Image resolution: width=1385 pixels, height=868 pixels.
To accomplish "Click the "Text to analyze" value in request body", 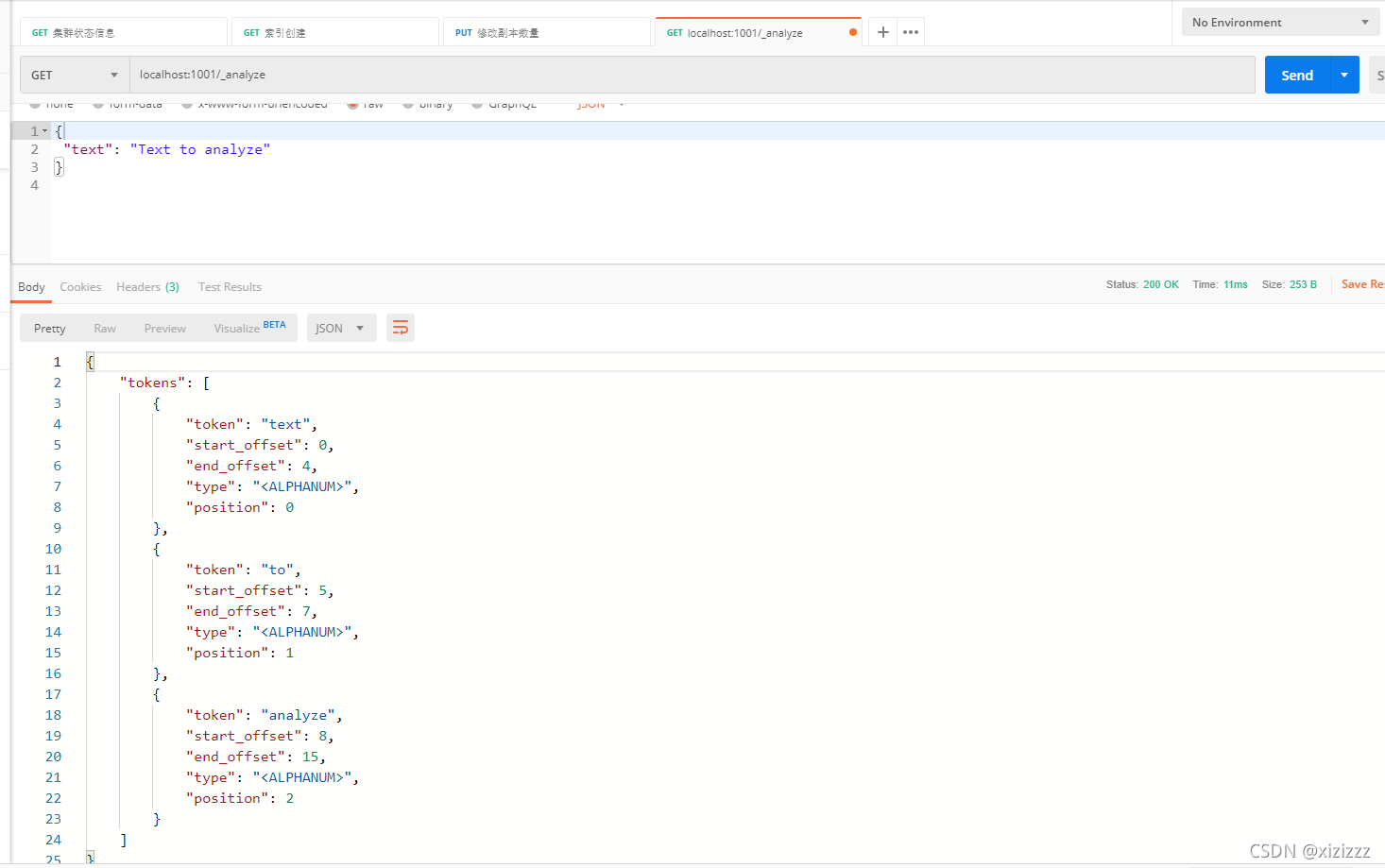I will 200,149.
